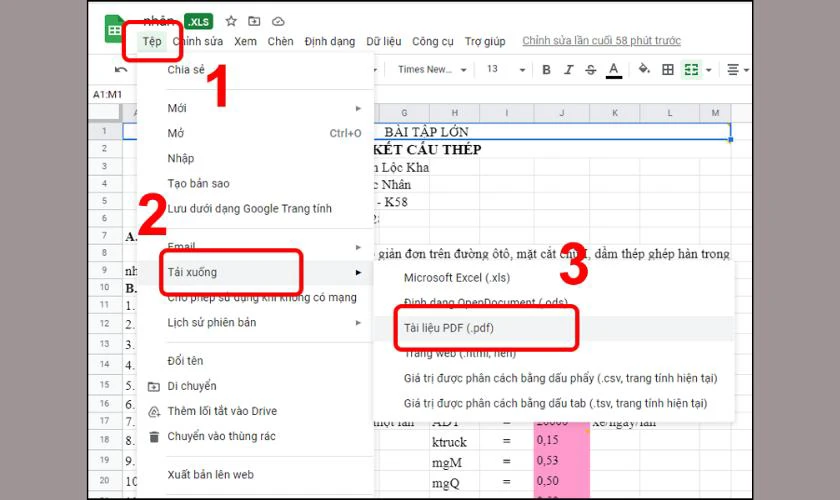The height and width of the screenshot is (500, 840).
Task: Download as Microsoft Excel (.xls)
Action: click(554, 278)
